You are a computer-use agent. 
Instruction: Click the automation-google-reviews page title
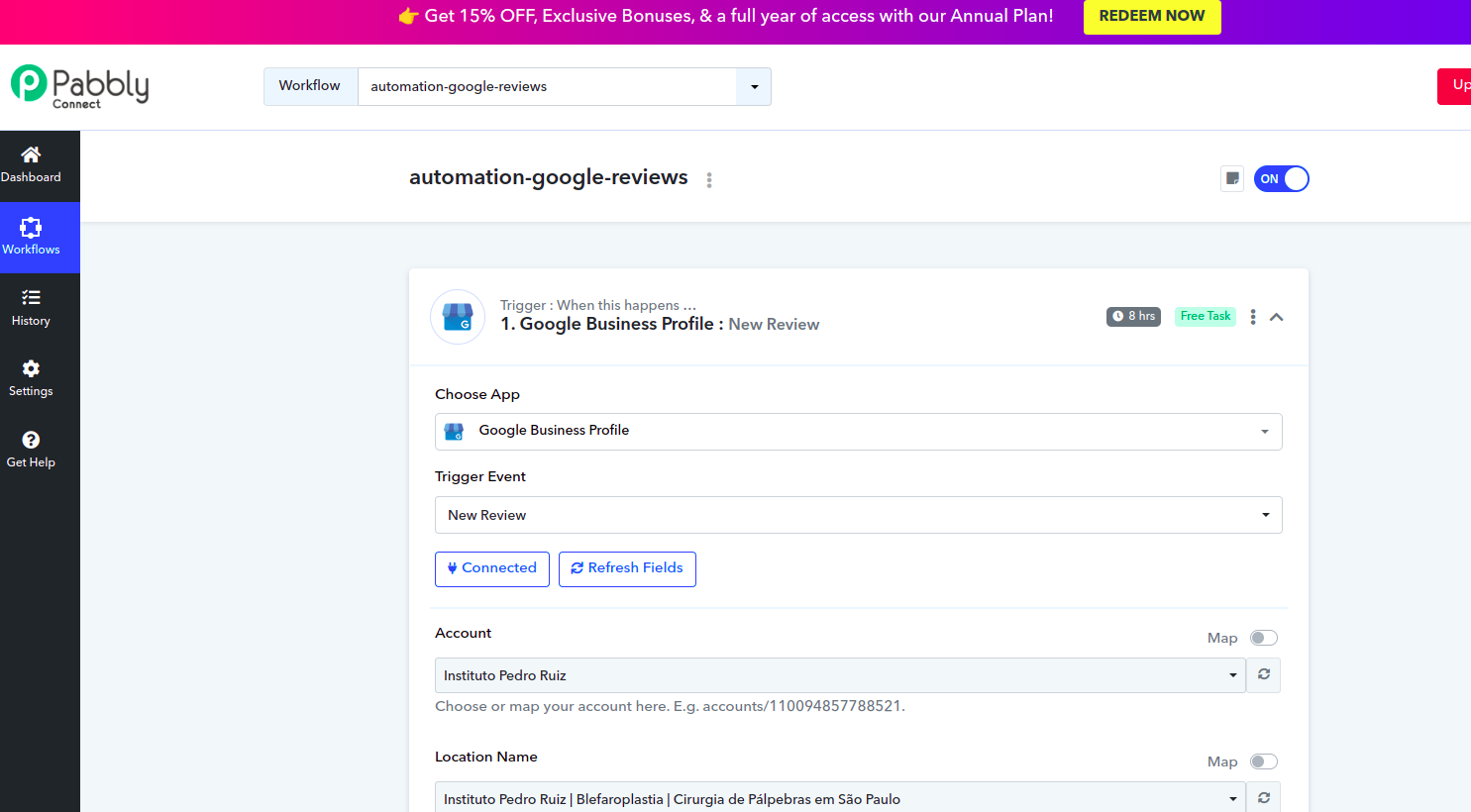[549, 177]
